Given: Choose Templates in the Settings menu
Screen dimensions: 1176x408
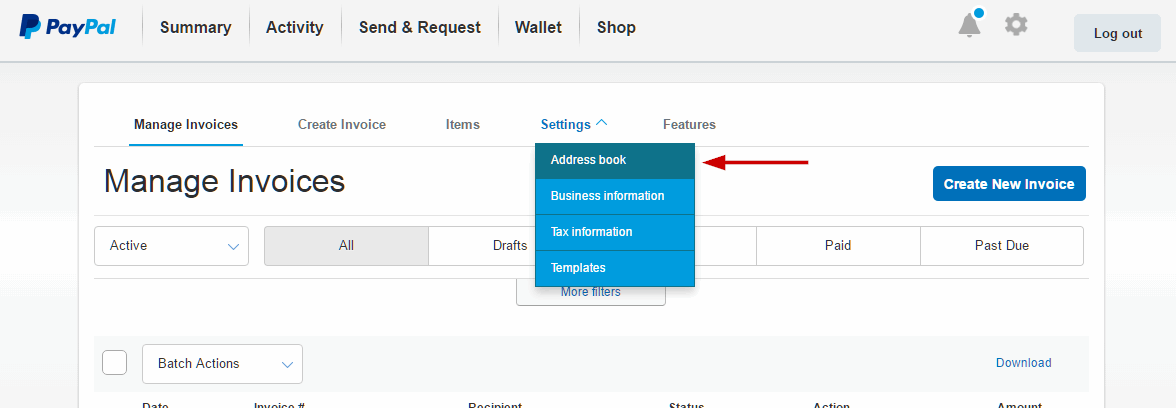Looking at the screenshot, I should point(615,268).
